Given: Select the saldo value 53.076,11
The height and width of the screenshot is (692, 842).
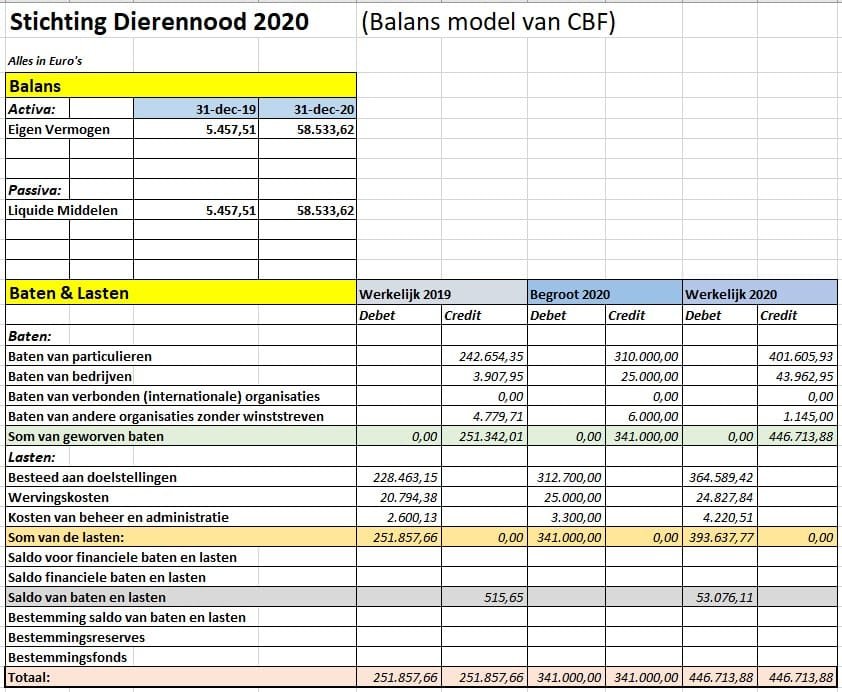Looking at the screenshot, I should pyautogui.click(x=719, y=597).
